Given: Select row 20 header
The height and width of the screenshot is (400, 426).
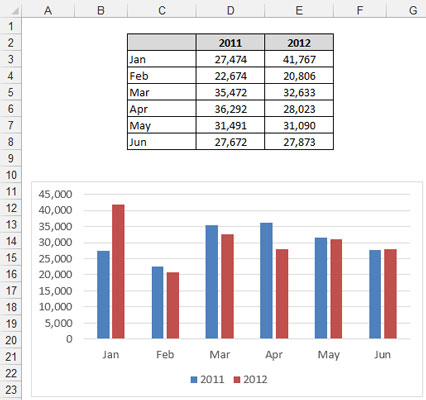Looking at the screenshot, I should click(x=11, y=340).
